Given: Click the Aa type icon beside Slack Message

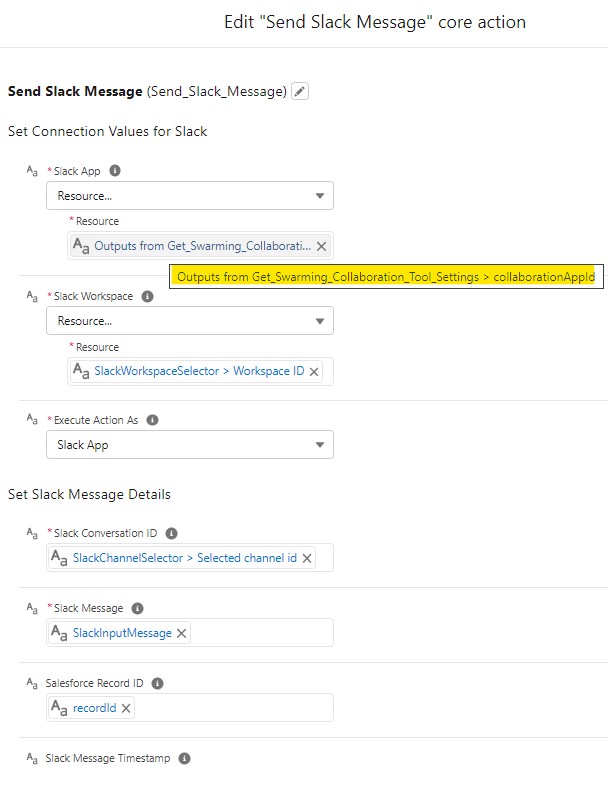Looking at the screenshot, I should pyautogui.click(x=32, y=608).
